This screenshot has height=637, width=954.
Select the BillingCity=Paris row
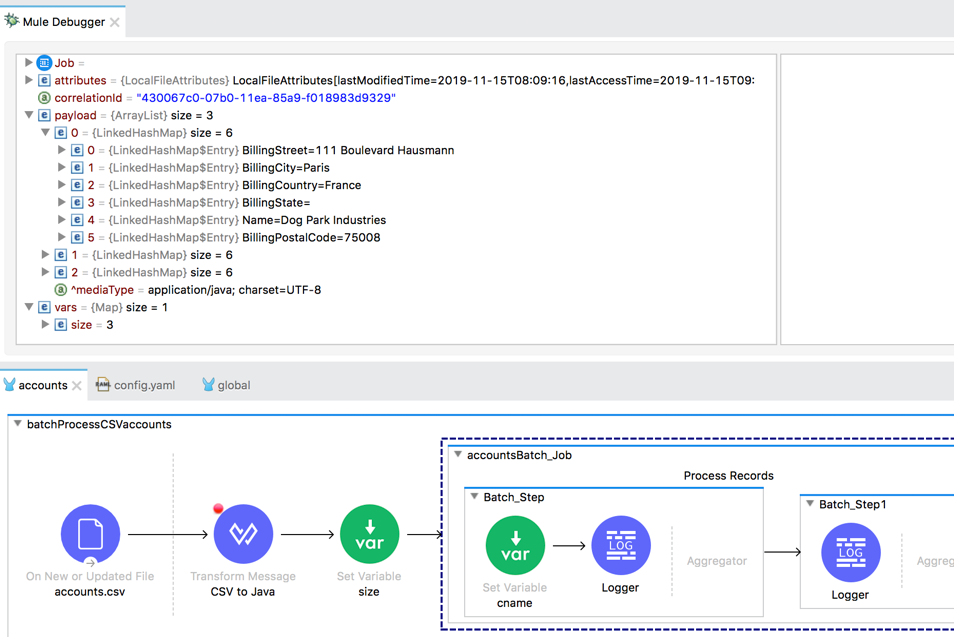click(x=201, y=167)
